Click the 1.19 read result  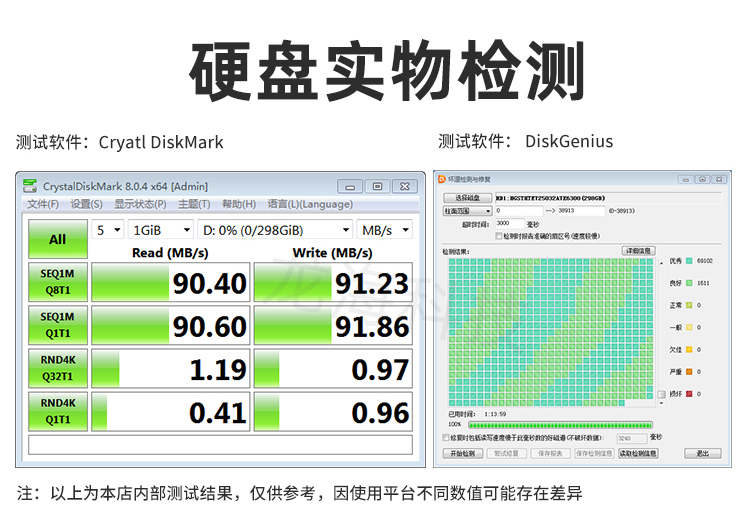click(171, 368)
